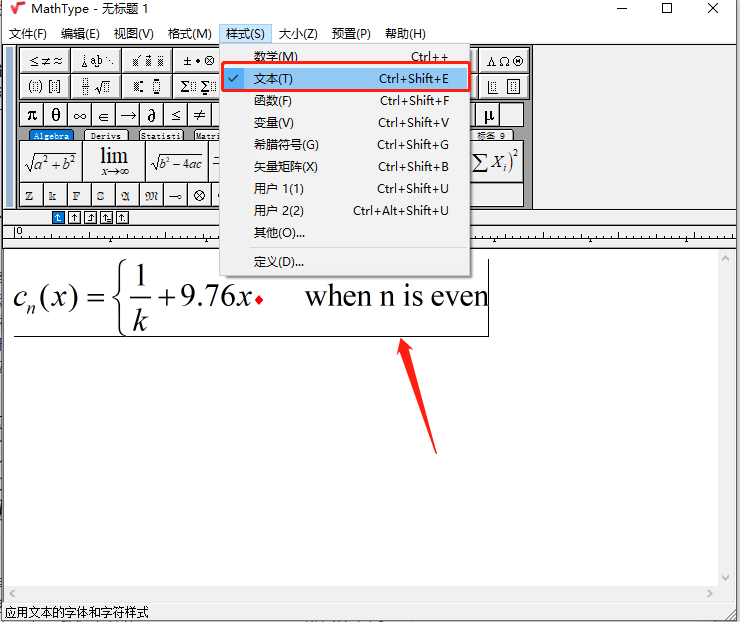Insert the multimap symbol (line with circle)
740x622 pixels.
tap(176, 195)
